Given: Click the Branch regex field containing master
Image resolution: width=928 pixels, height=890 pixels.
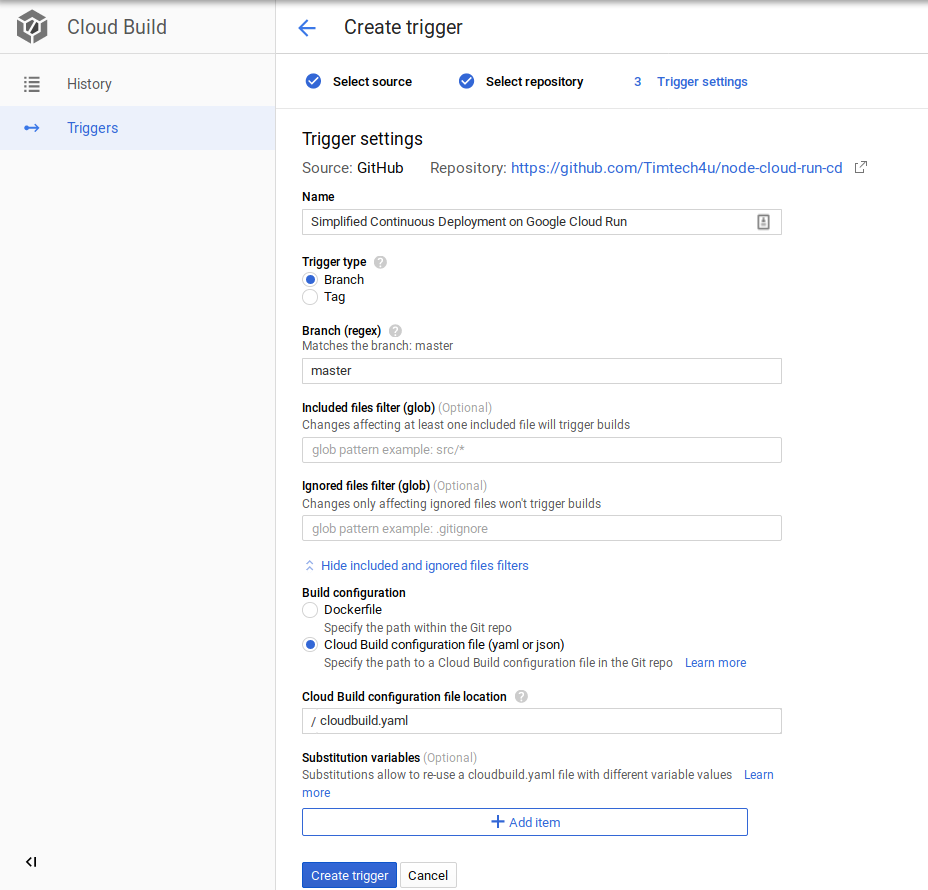Looking at the screenshot, I should click(542, 371).
